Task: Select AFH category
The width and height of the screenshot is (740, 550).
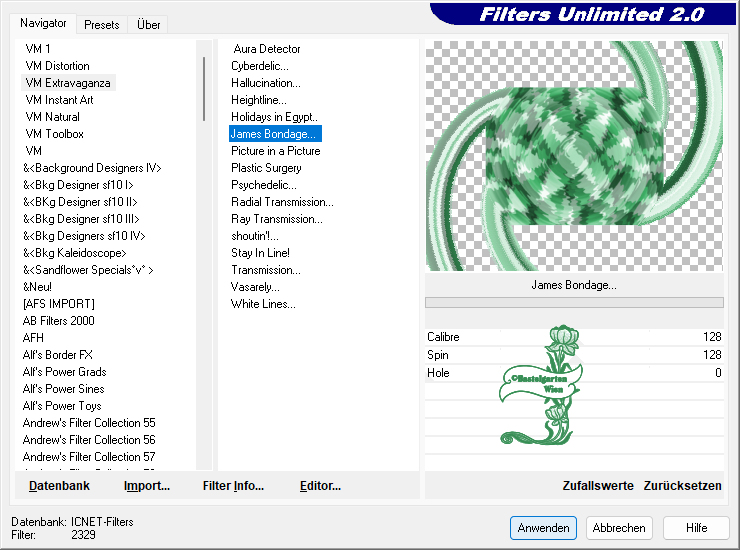Action: tap(33, 338)
